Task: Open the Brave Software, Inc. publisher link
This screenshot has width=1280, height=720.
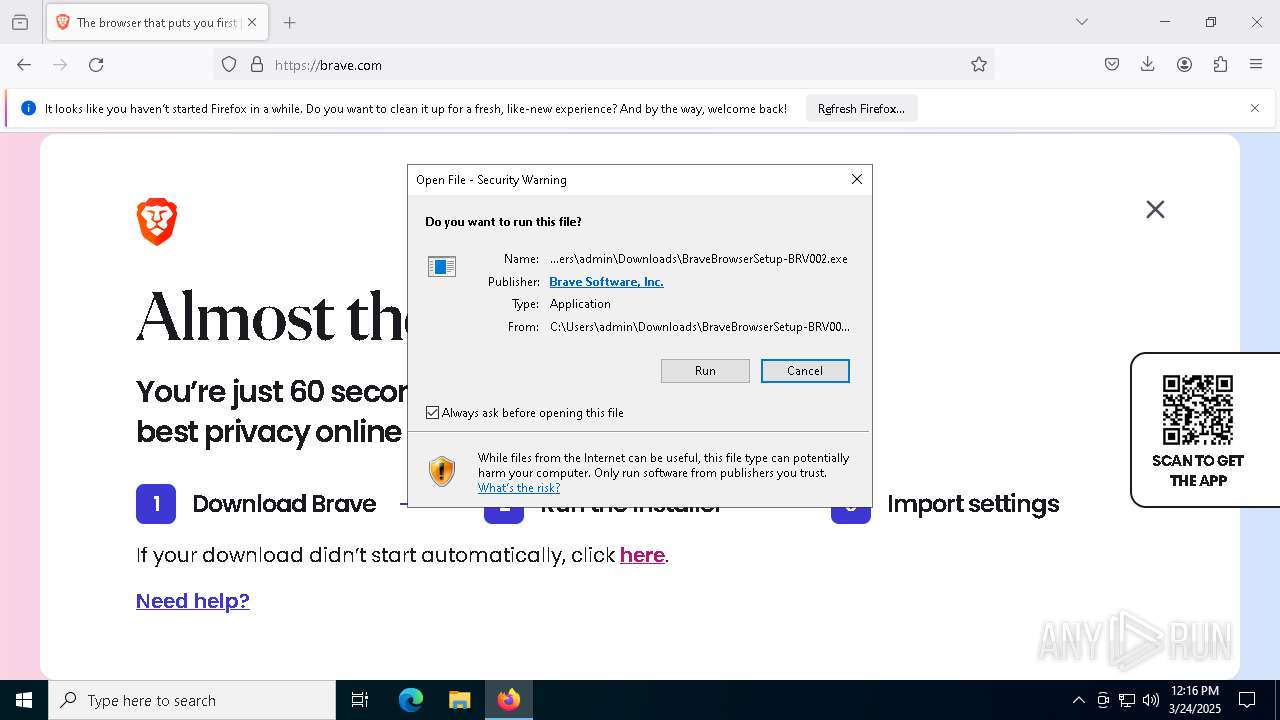Action: click(x=606, y=282)
